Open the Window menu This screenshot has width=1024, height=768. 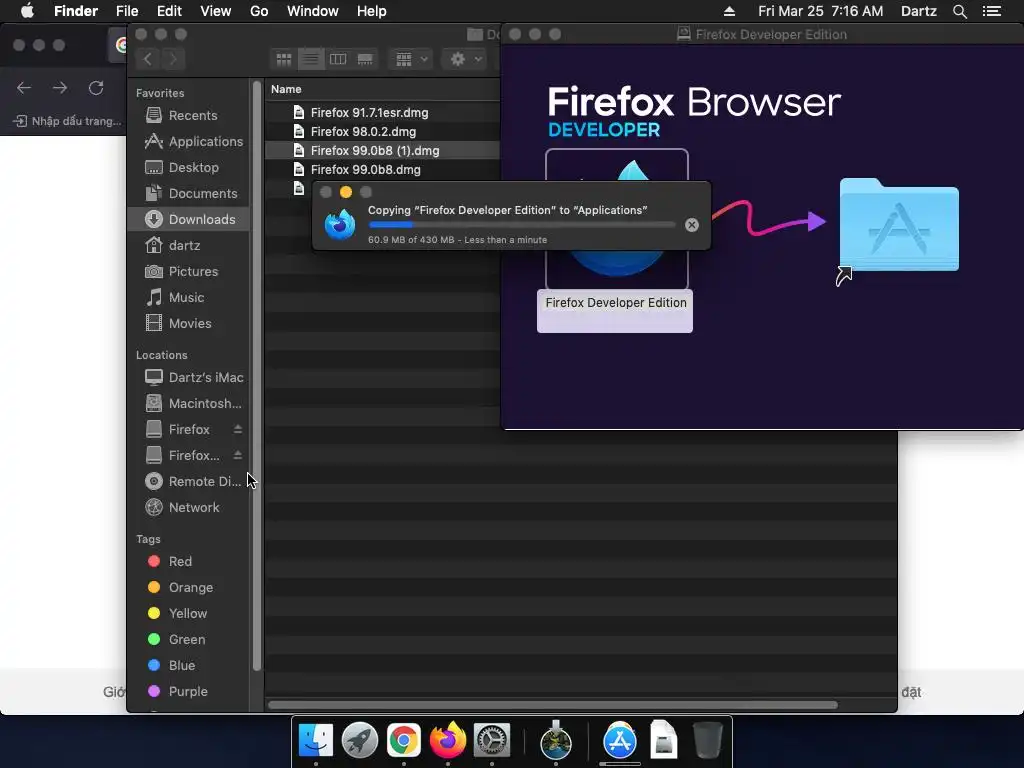(x=313, y=11)
